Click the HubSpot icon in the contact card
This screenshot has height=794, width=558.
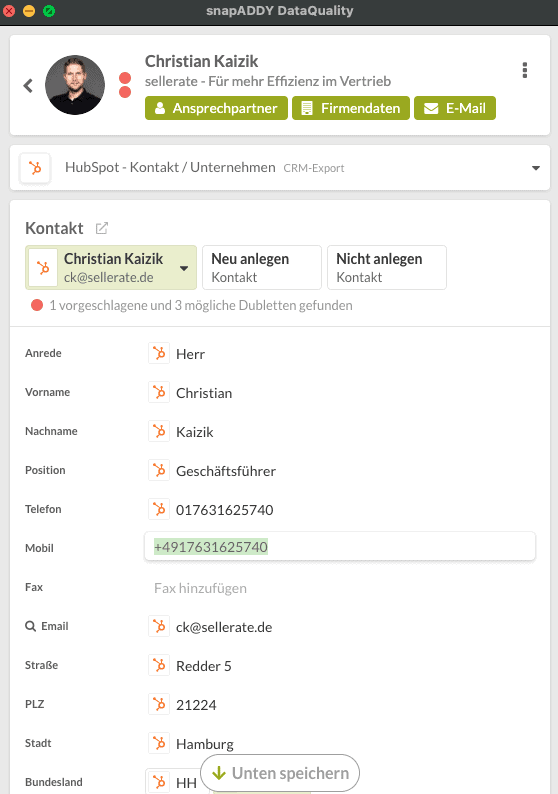43,268
